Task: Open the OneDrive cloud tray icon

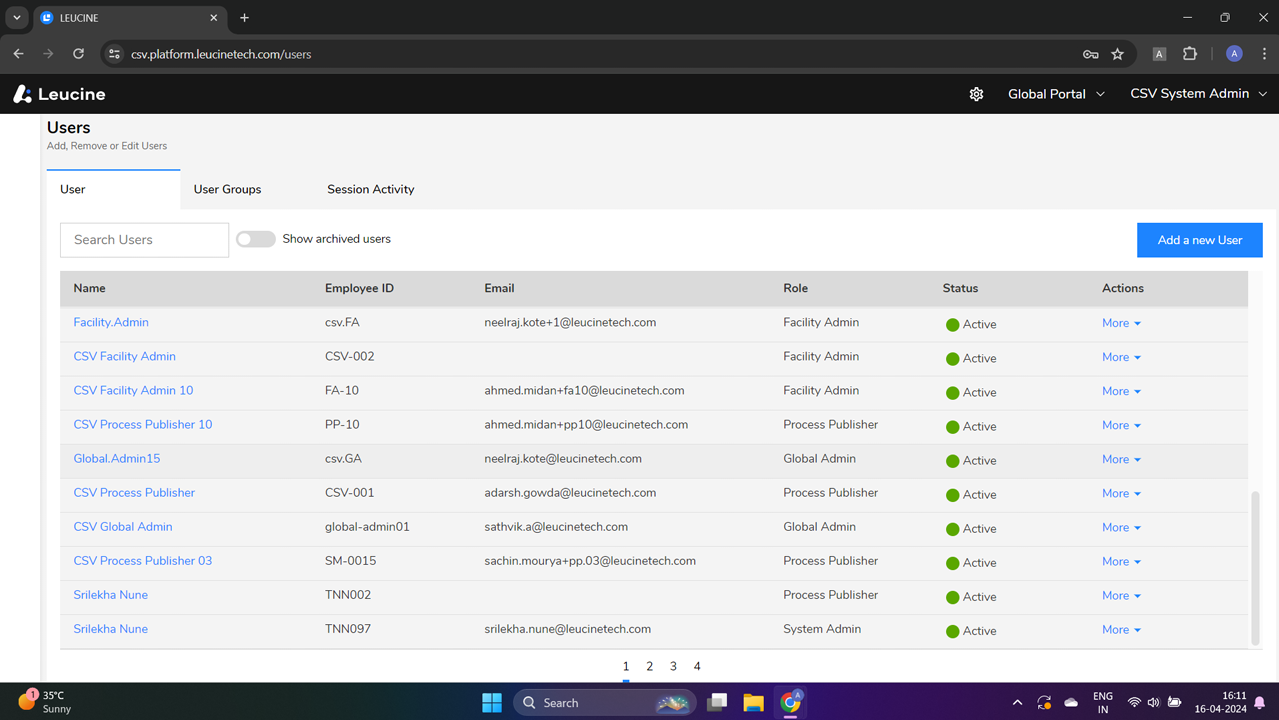Action: point(1071,703)
